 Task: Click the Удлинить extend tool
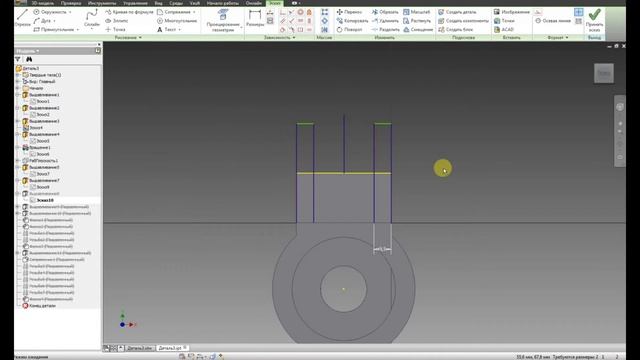(x=384, y=20)
